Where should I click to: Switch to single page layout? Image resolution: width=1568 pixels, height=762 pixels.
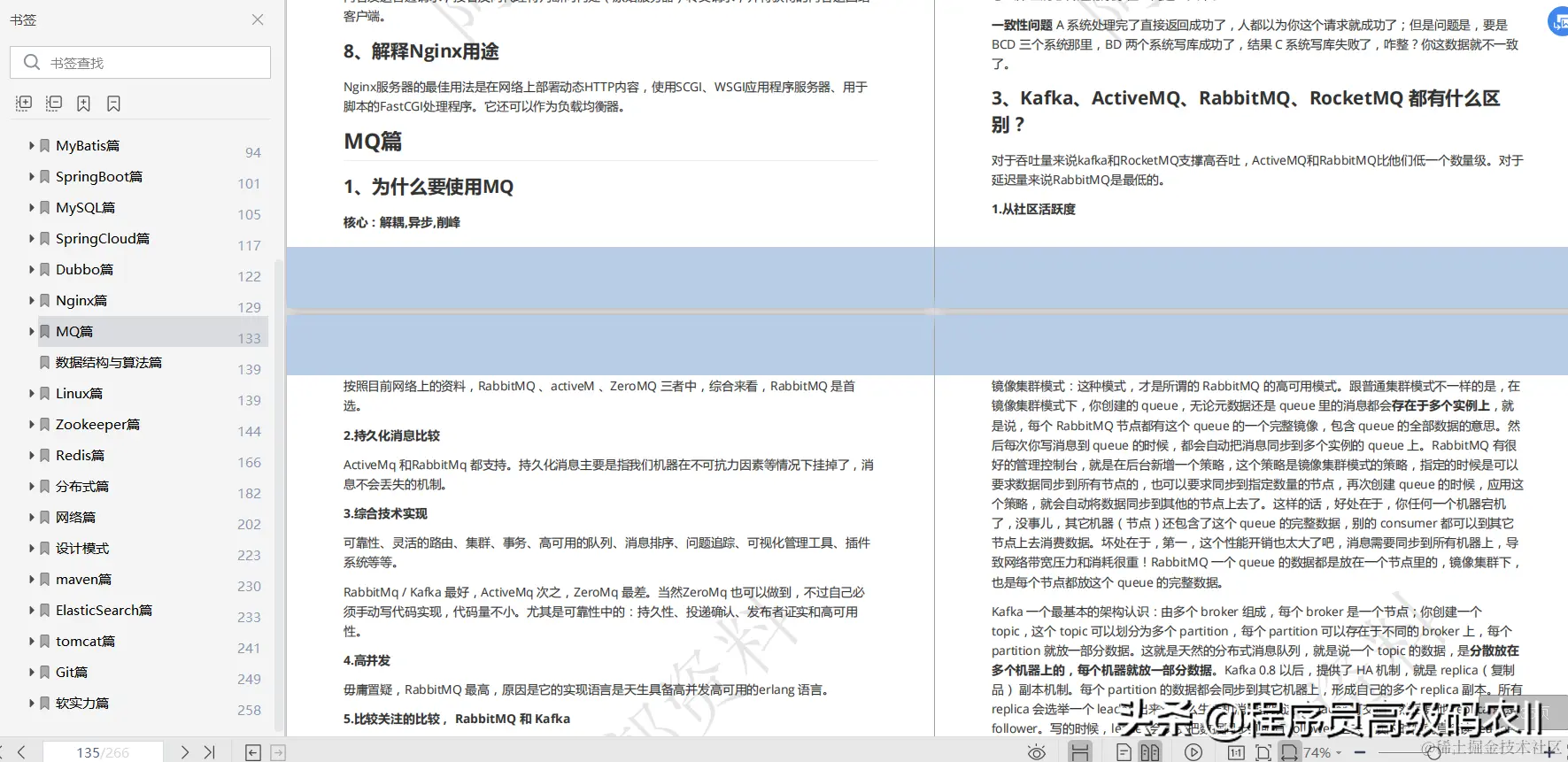click(x=1124, y=752)
